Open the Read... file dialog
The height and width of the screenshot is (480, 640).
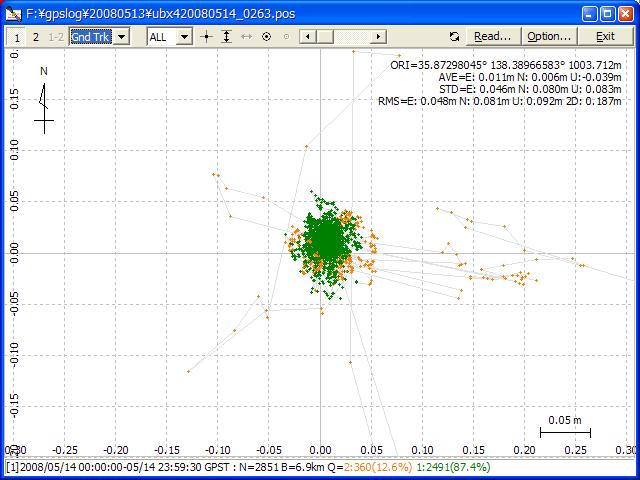(x=492, y=36)
